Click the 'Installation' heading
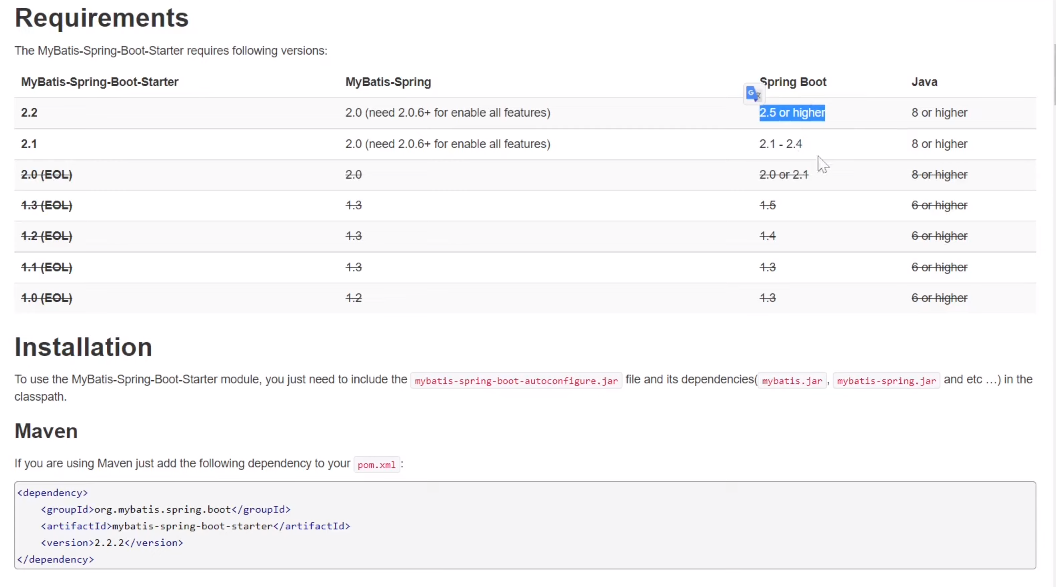Viewport: 1056px width, 587px height. pos(83,347)
